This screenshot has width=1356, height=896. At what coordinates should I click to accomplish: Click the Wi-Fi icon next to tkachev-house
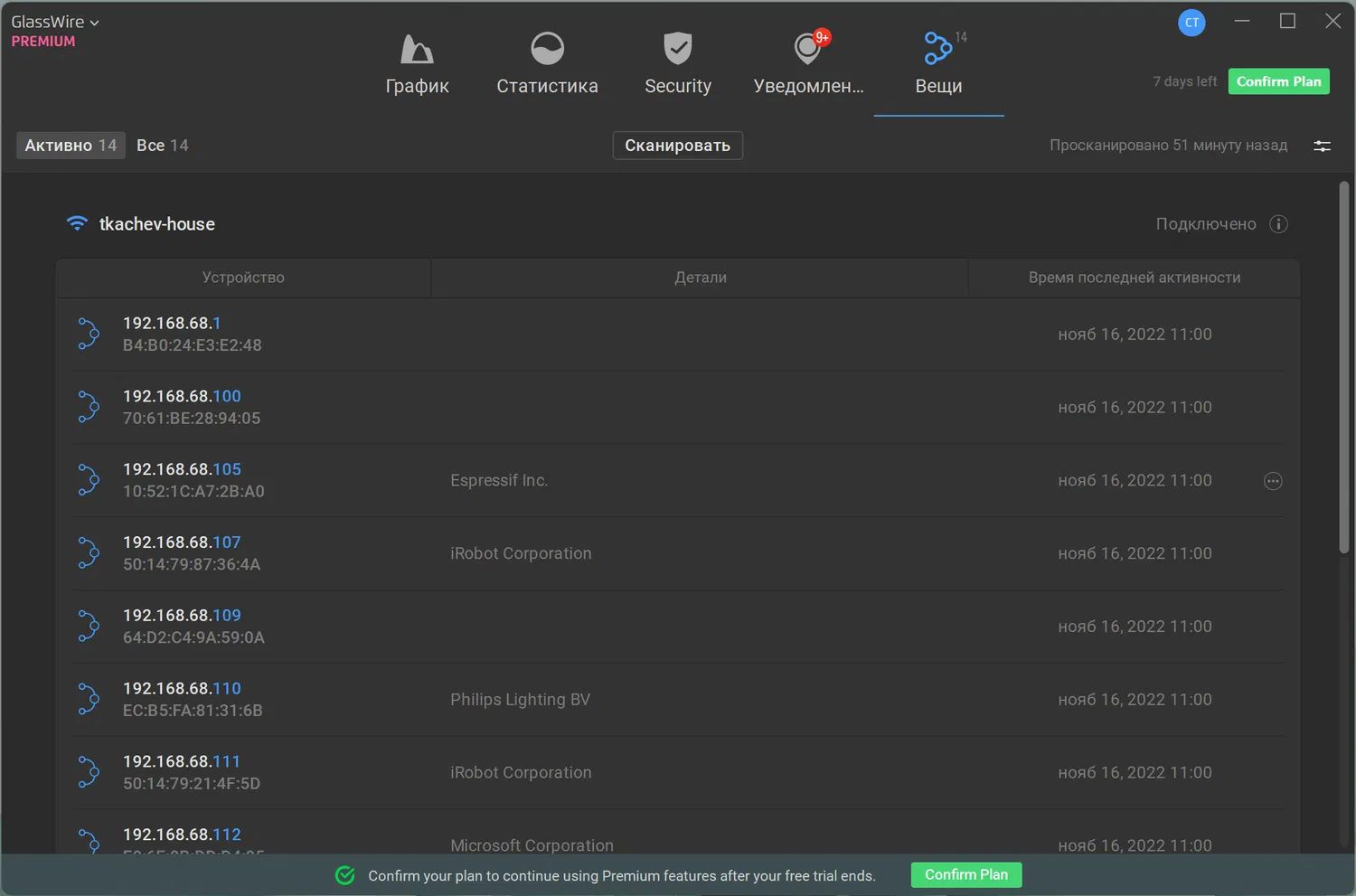tap(77, 223)
